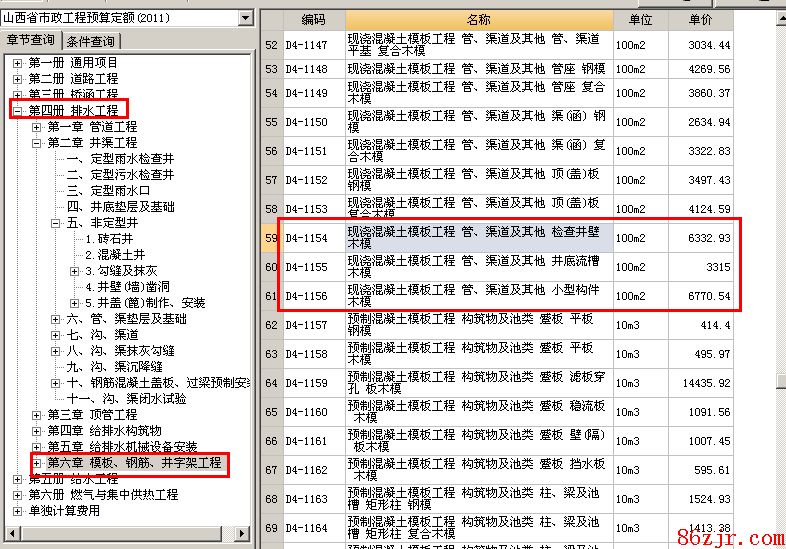Select row D4-1156 小型构件 木模

click(478, 296)
